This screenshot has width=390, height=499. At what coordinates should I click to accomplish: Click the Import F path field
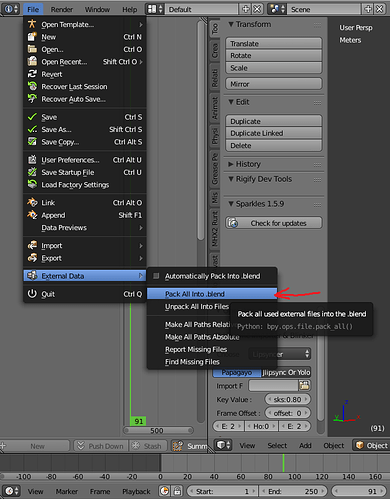tap(273, 386)
